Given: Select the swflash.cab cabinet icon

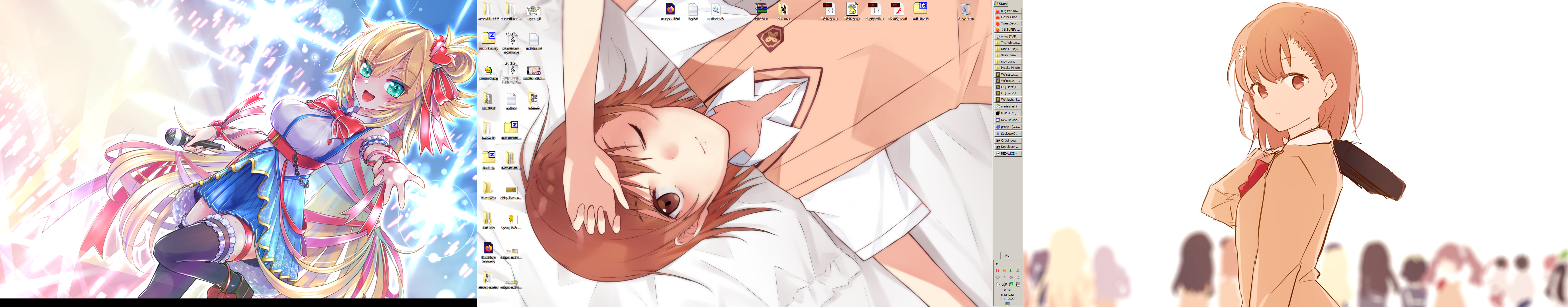Looking at the screenshot, I should (920, 12).
